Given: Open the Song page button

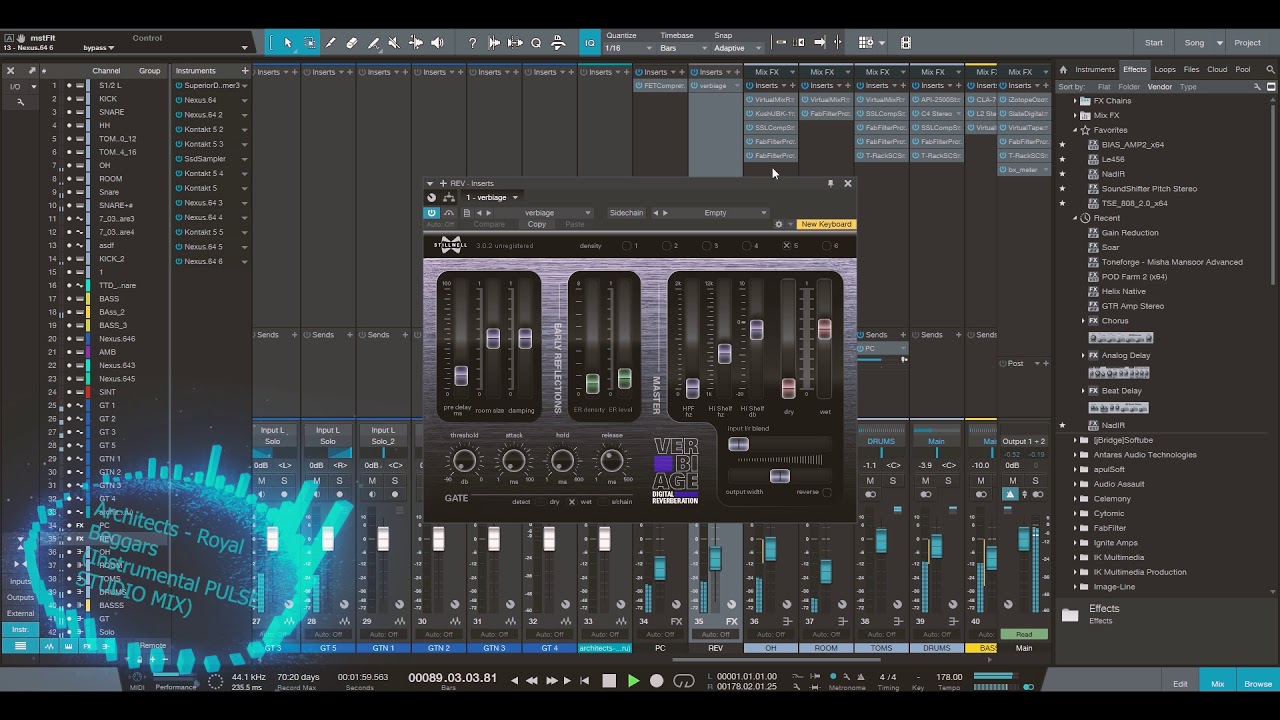Looking at the screenshot, I should (1194, 43).
